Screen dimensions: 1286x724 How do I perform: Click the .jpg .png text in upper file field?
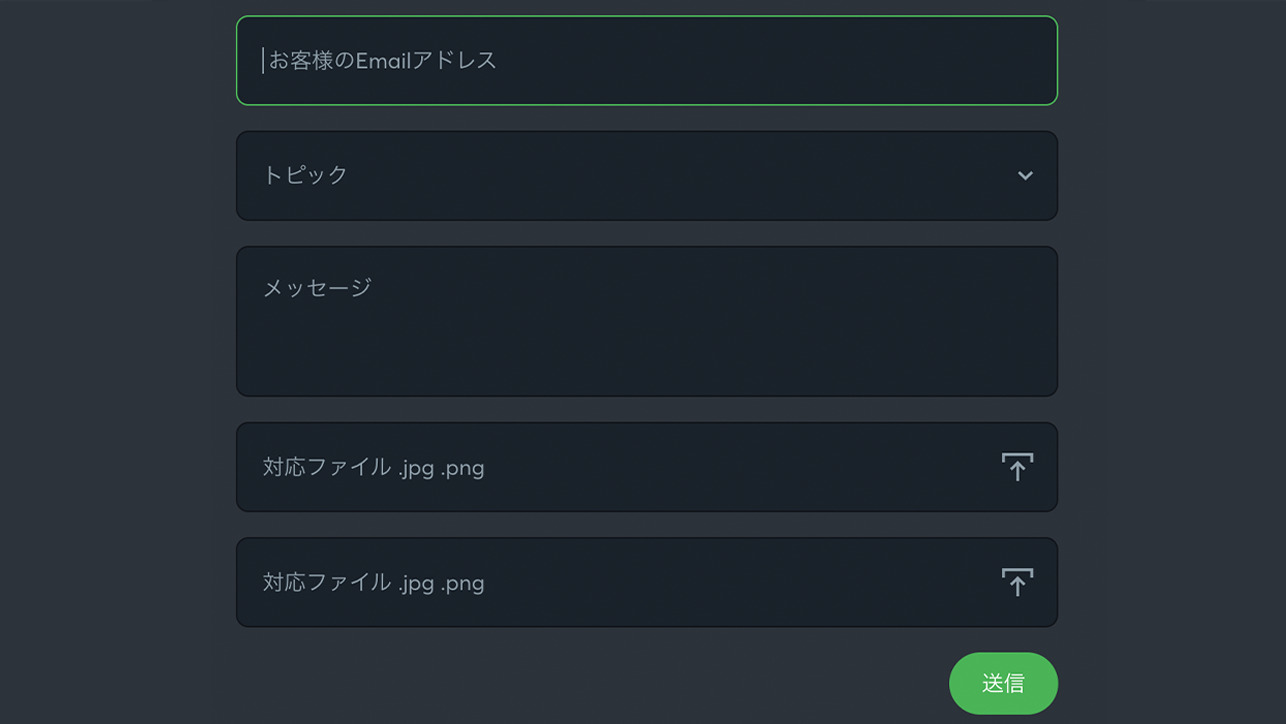coord(441,468)
